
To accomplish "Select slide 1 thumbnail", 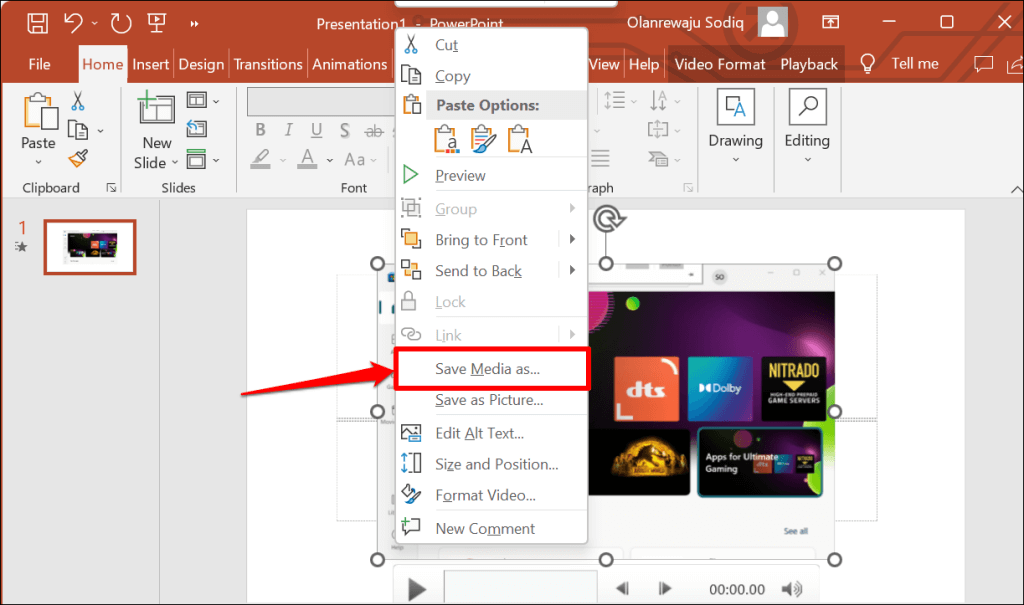I will (x=89, y=247).
